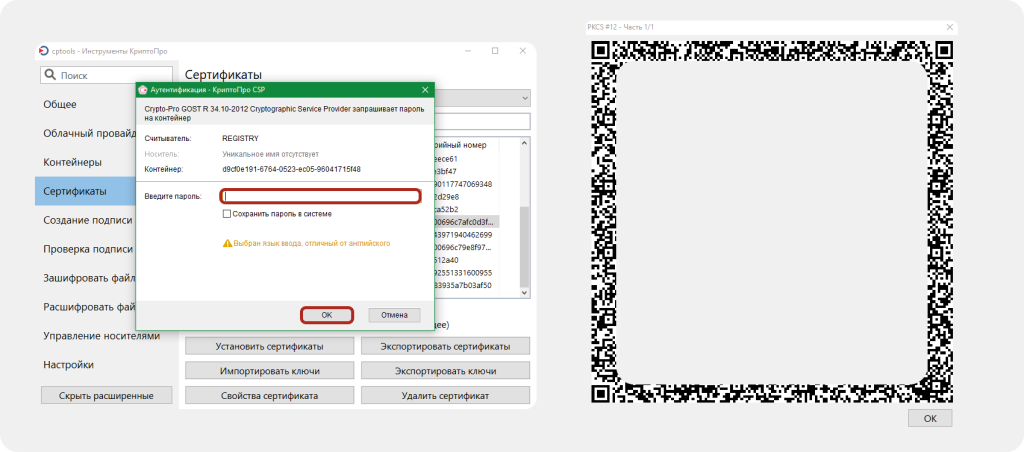The width and height of the screenshot is (1024, 452).
Task: Click Удалить сертификат button
Action: point(445,396)
